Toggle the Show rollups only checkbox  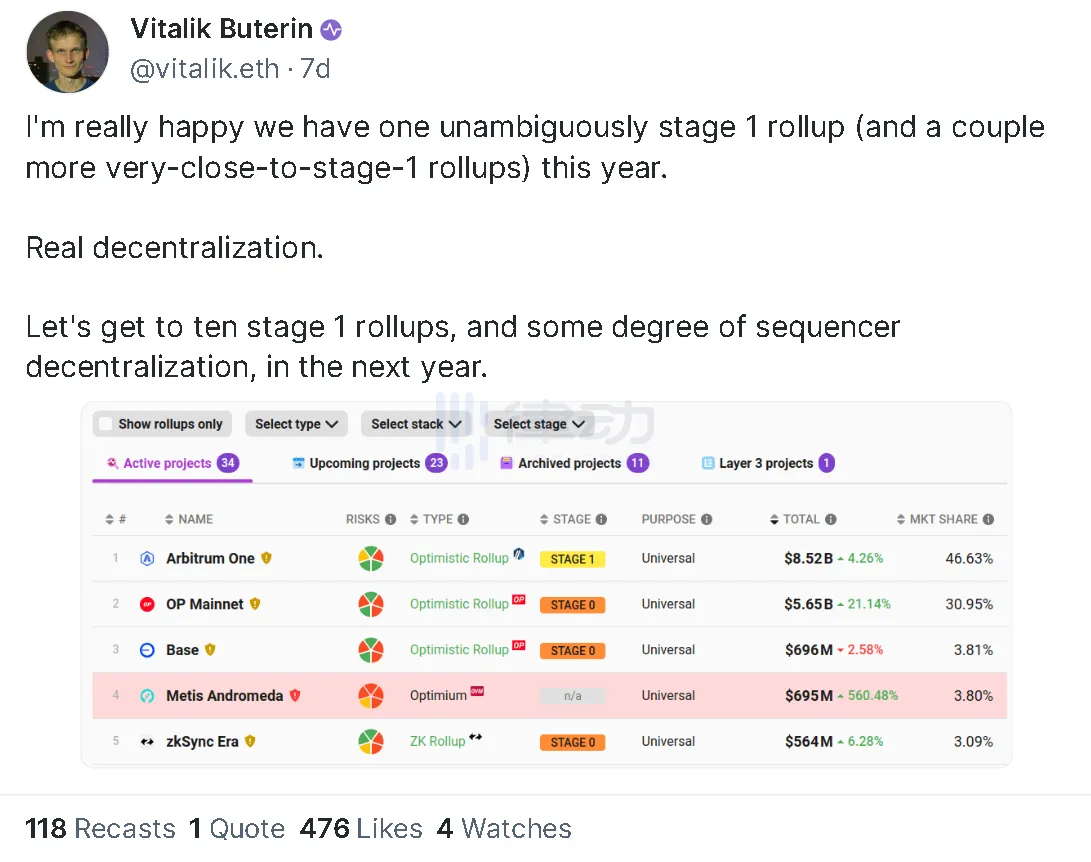[107, 424]
